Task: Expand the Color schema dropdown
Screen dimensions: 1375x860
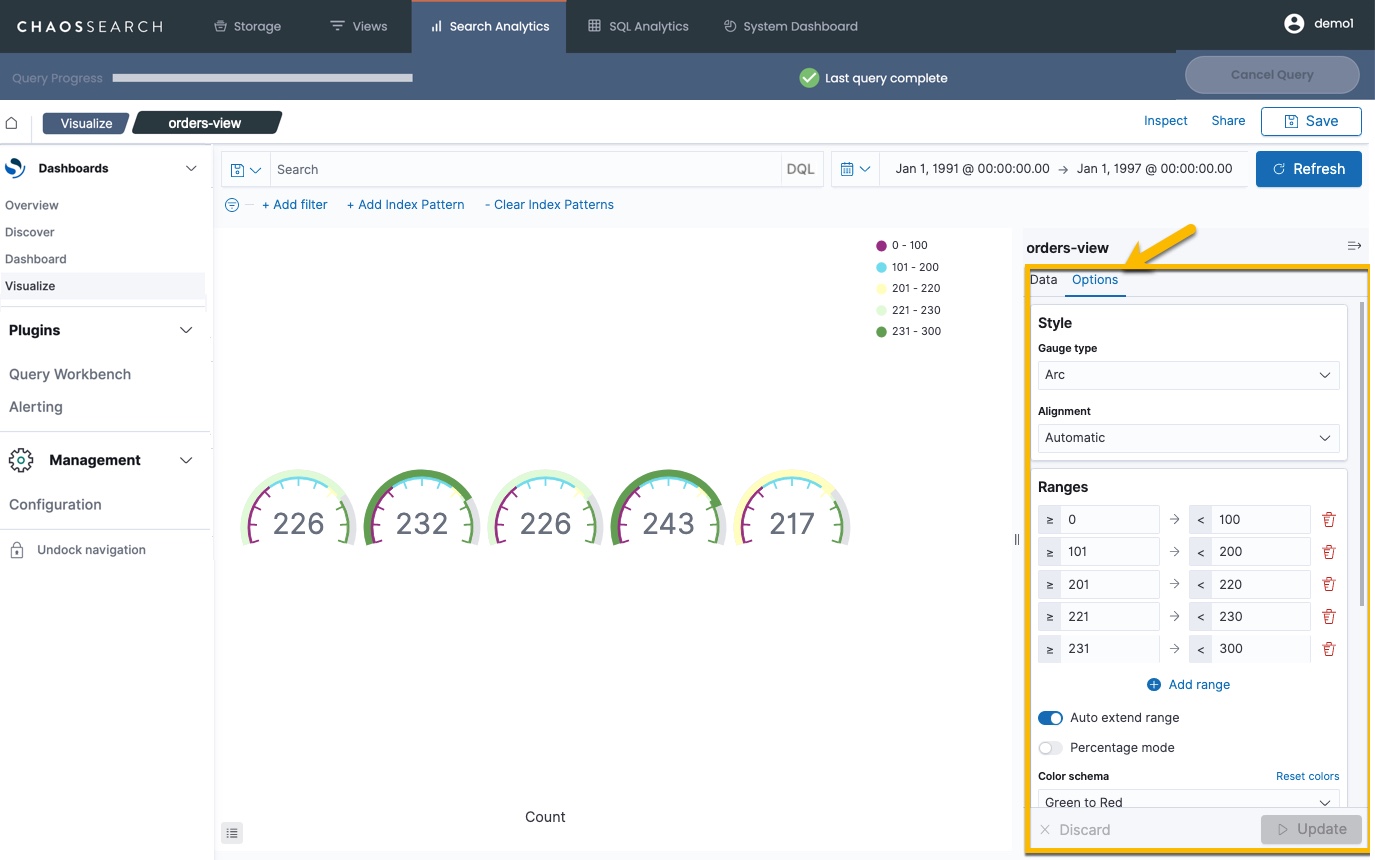Action: (x=1188, y=801)
